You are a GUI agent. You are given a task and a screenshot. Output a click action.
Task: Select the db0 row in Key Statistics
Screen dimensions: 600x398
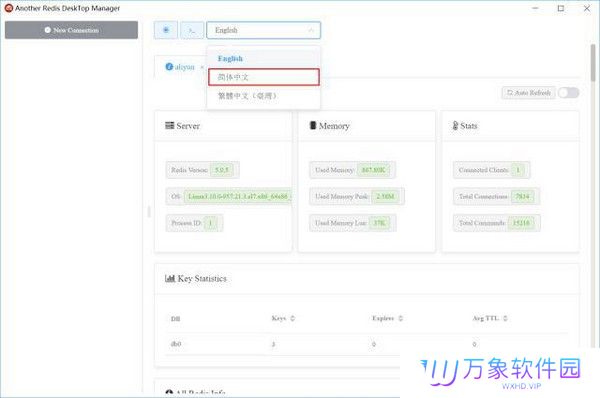pos(366,344)
